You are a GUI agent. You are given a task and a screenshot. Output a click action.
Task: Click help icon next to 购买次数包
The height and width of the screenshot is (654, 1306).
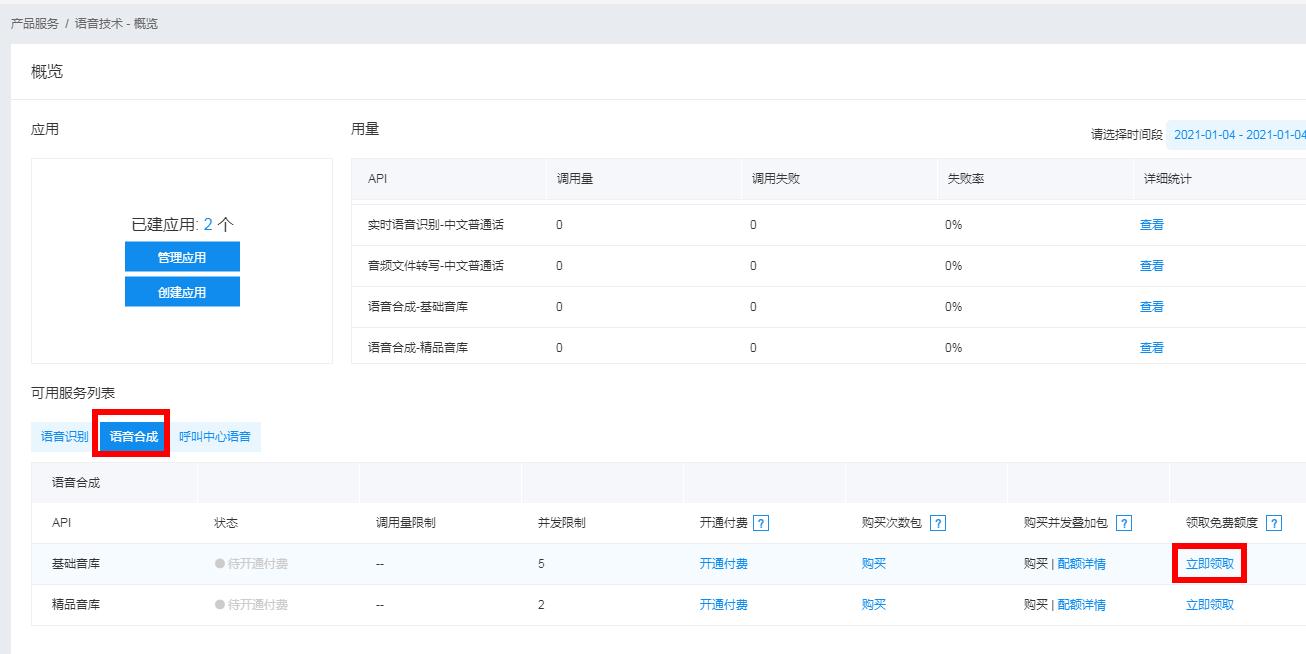click(938, 523)
